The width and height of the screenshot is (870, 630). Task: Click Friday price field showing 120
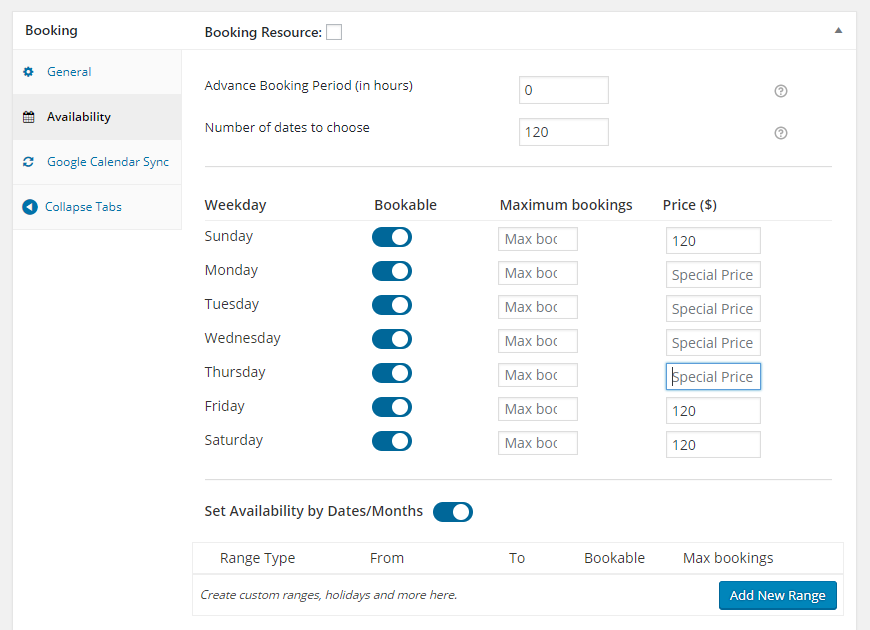(x=713, y=411)
